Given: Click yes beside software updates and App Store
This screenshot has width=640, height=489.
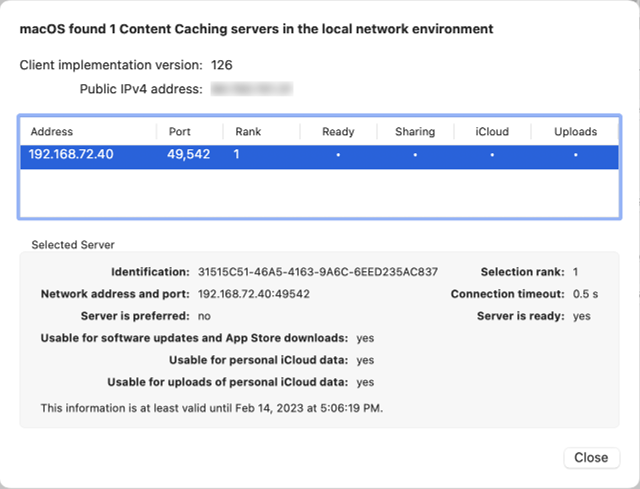Looking at the screenshot, I should pyautogui.click(x=365, y=338).
